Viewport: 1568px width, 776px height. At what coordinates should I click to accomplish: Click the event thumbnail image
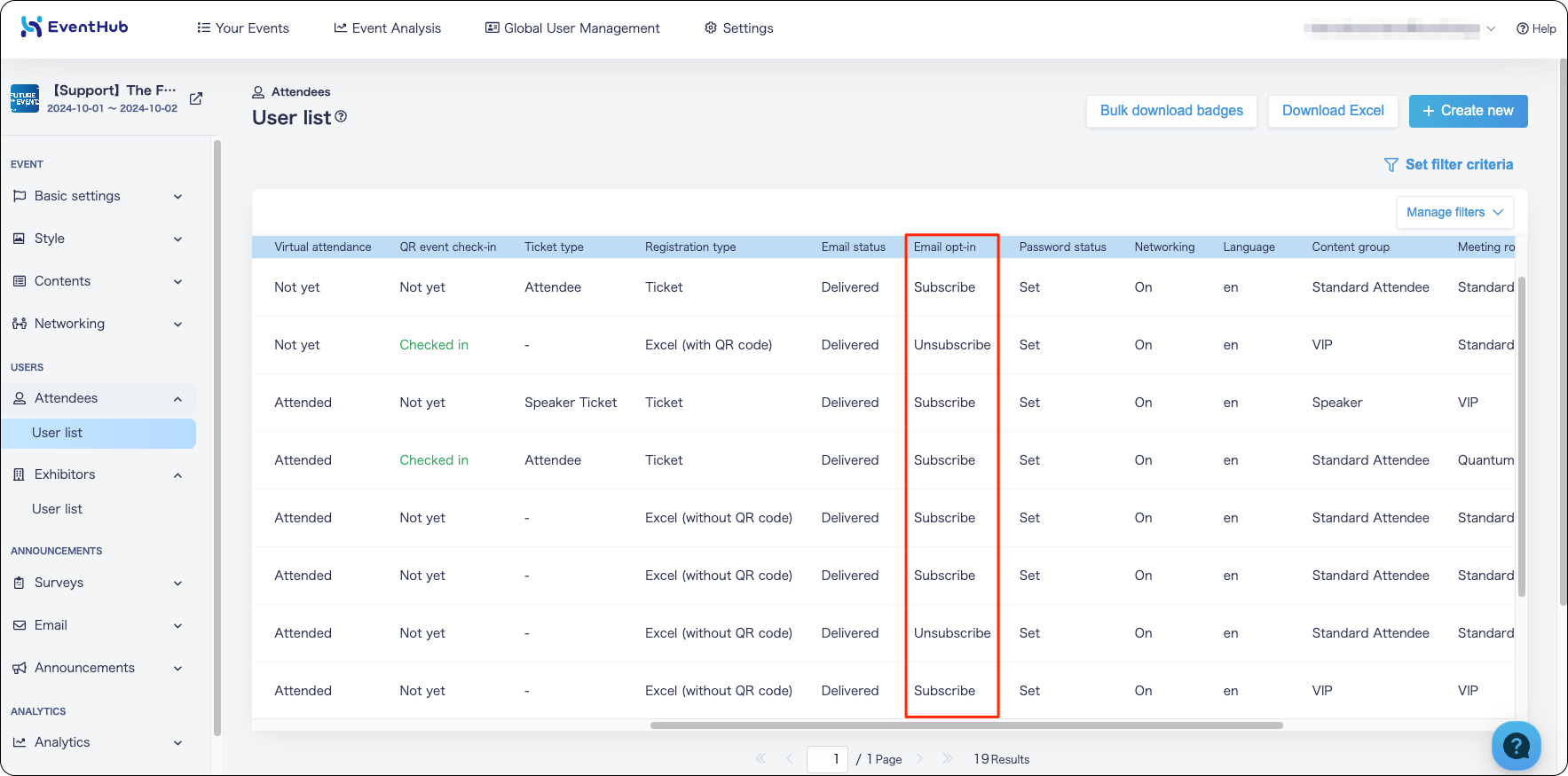[25, 98]
